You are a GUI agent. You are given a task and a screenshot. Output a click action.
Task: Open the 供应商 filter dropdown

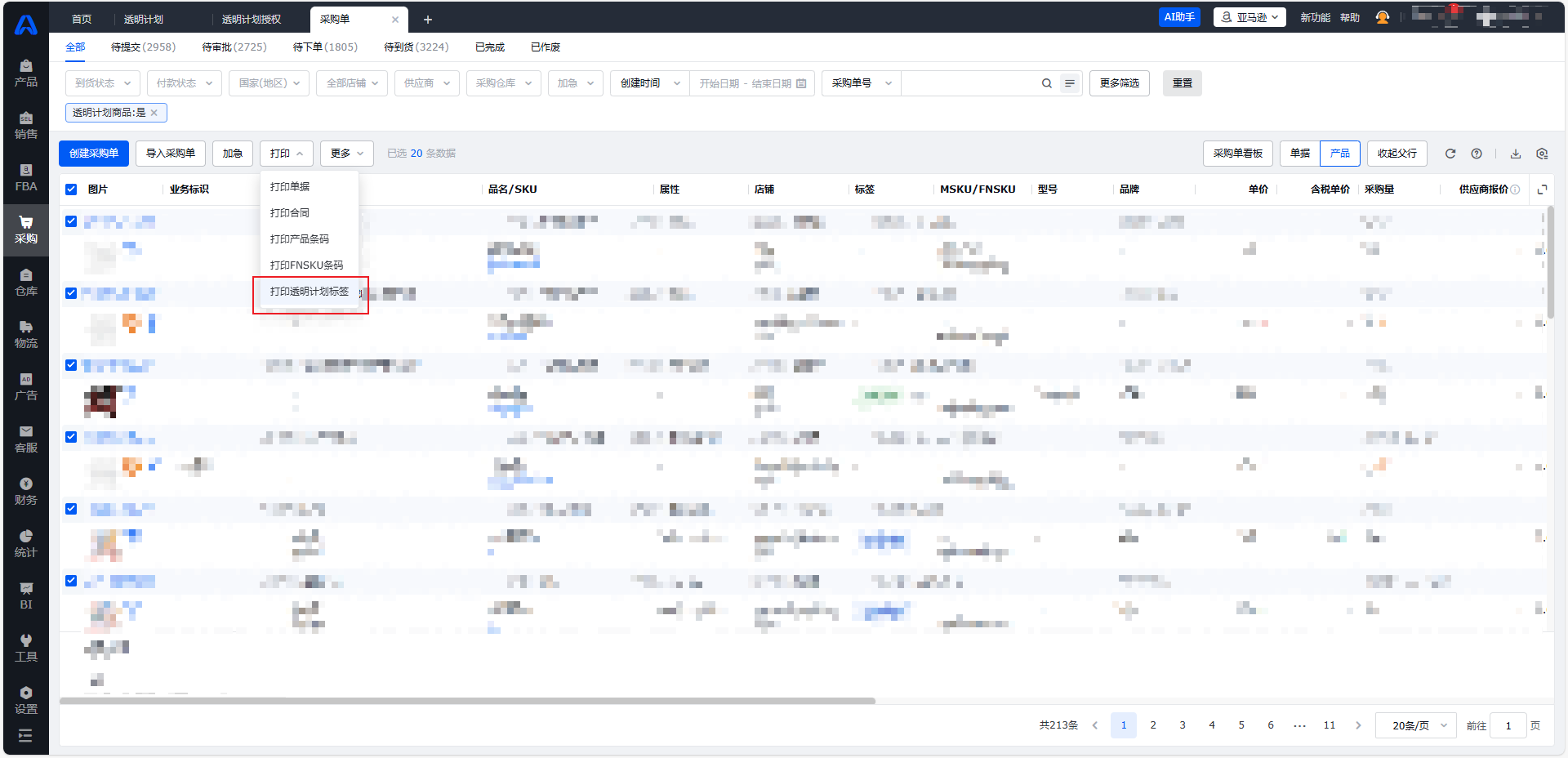427,83
